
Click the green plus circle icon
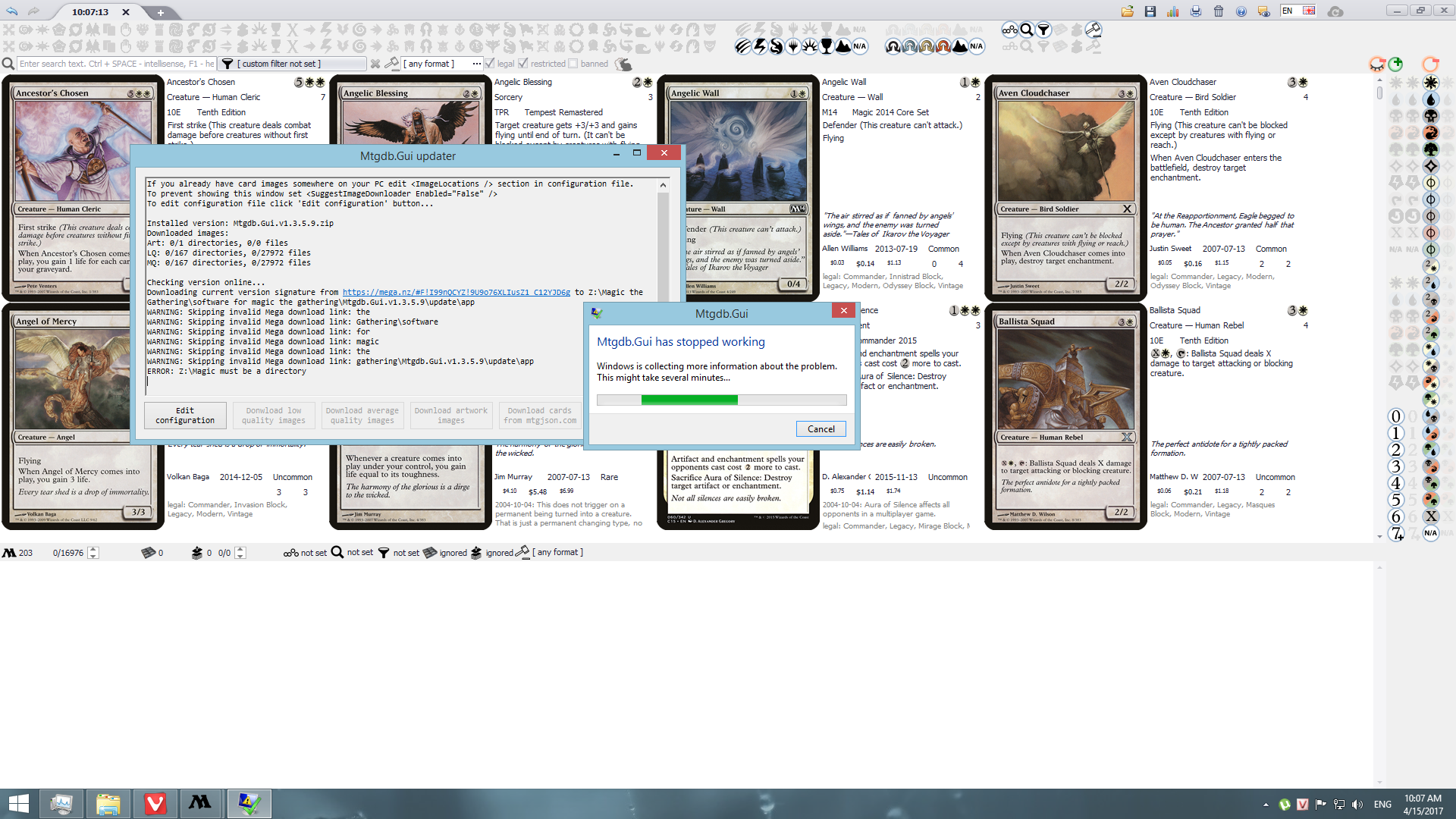click(x=1396, y=64)
